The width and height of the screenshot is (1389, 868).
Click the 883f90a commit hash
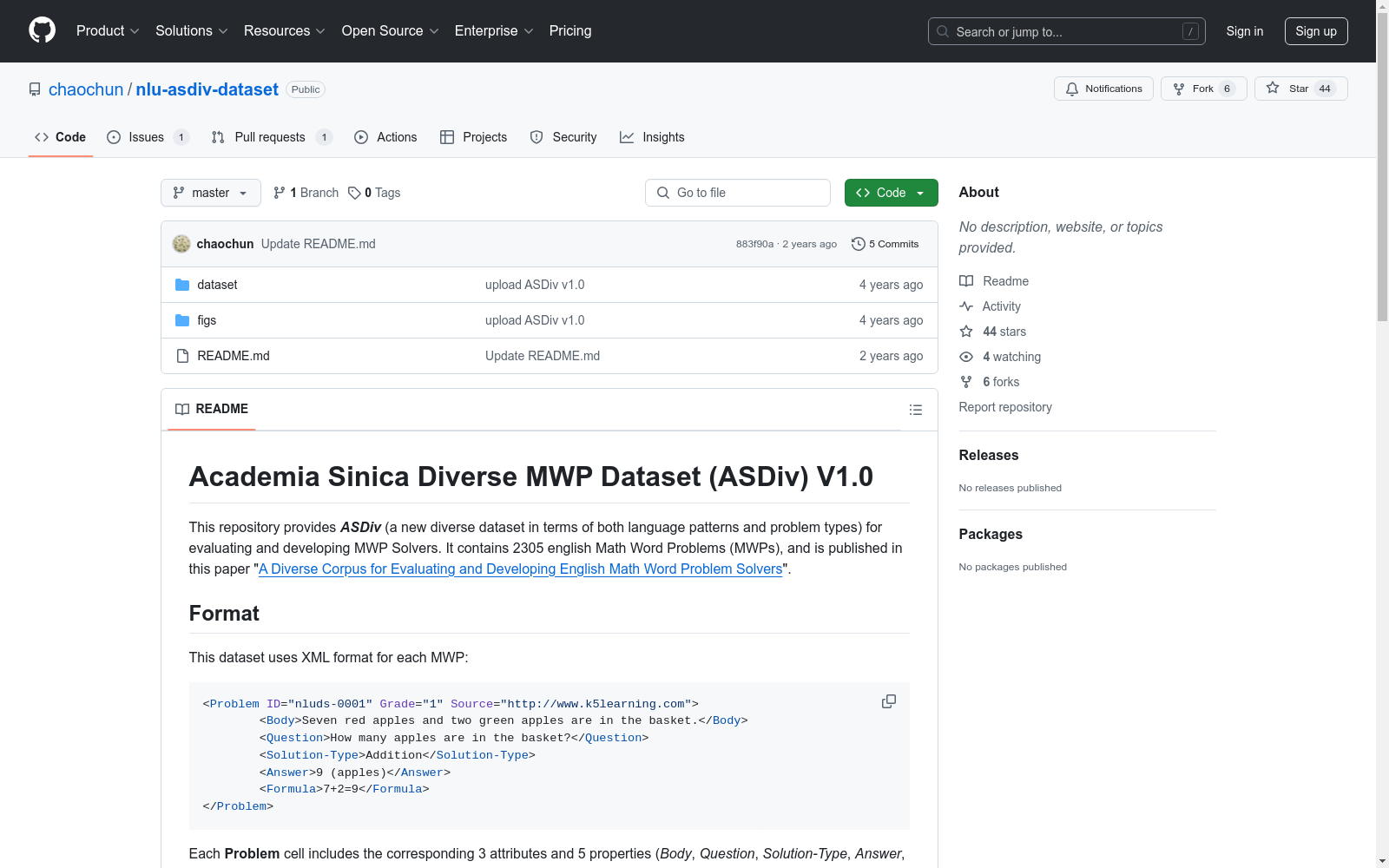[754, 244]
